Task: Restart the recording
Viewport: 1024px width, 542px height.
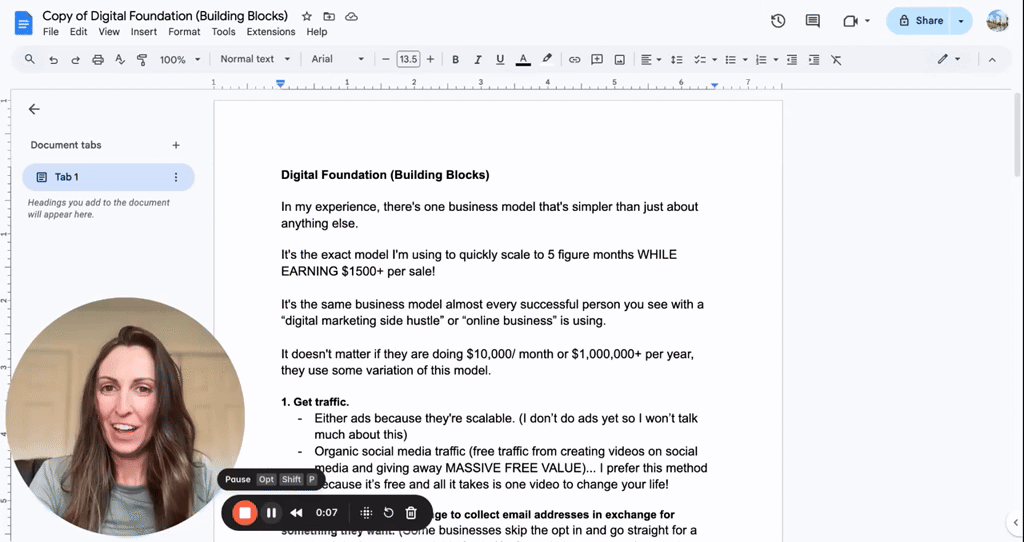Action: tap(389, 513)
